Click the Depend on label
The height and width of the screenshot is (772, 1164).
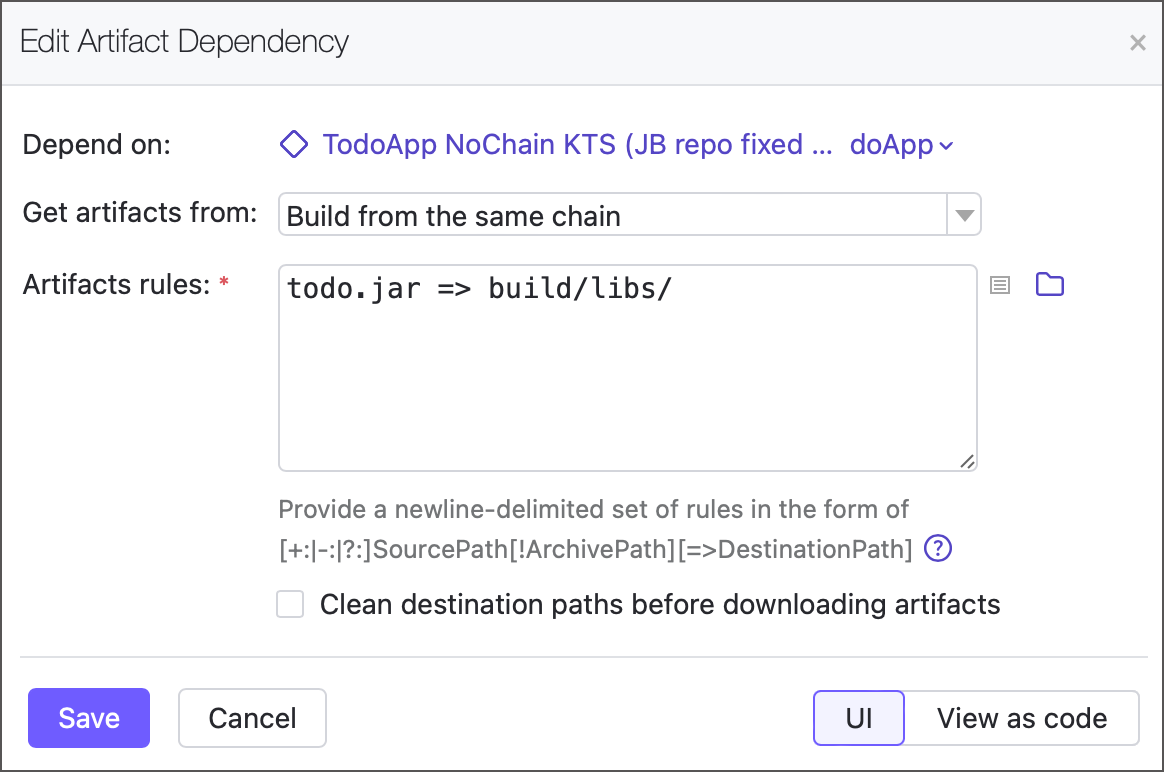tap(97, 145)
